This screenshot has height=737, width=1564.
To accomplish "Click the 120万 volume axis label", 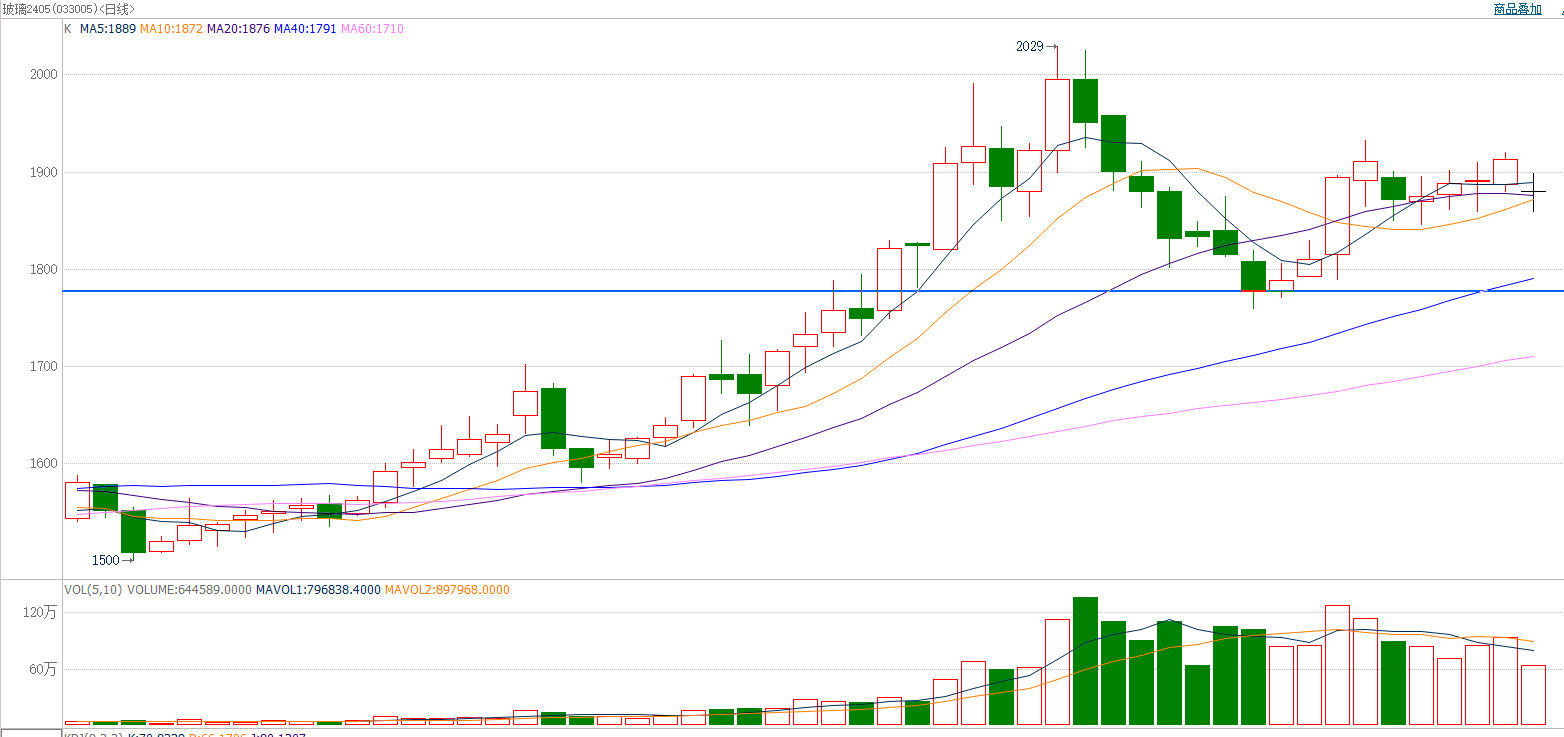I will point(44,613).
